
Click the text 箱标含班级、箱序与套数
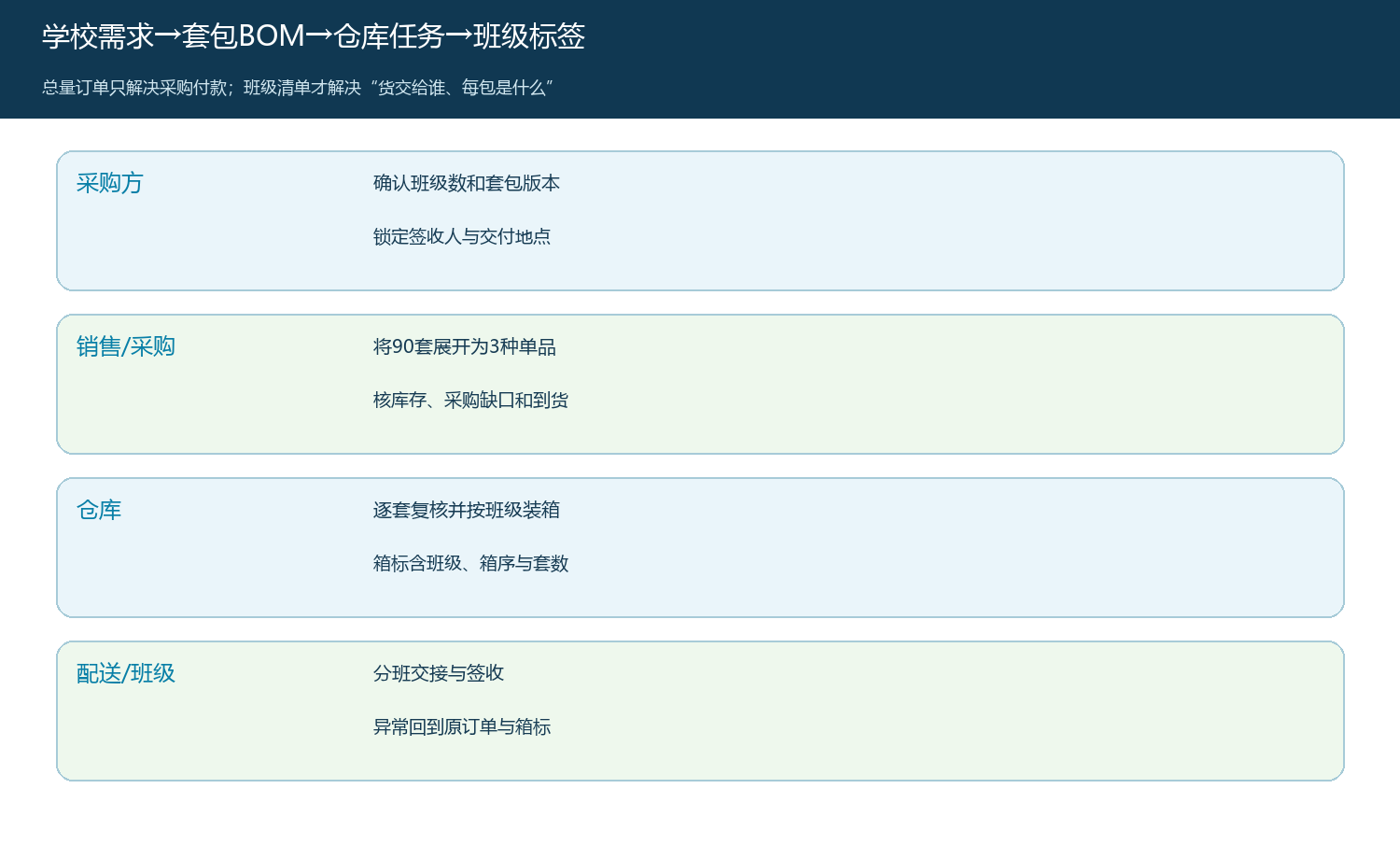tap(470, 563)
